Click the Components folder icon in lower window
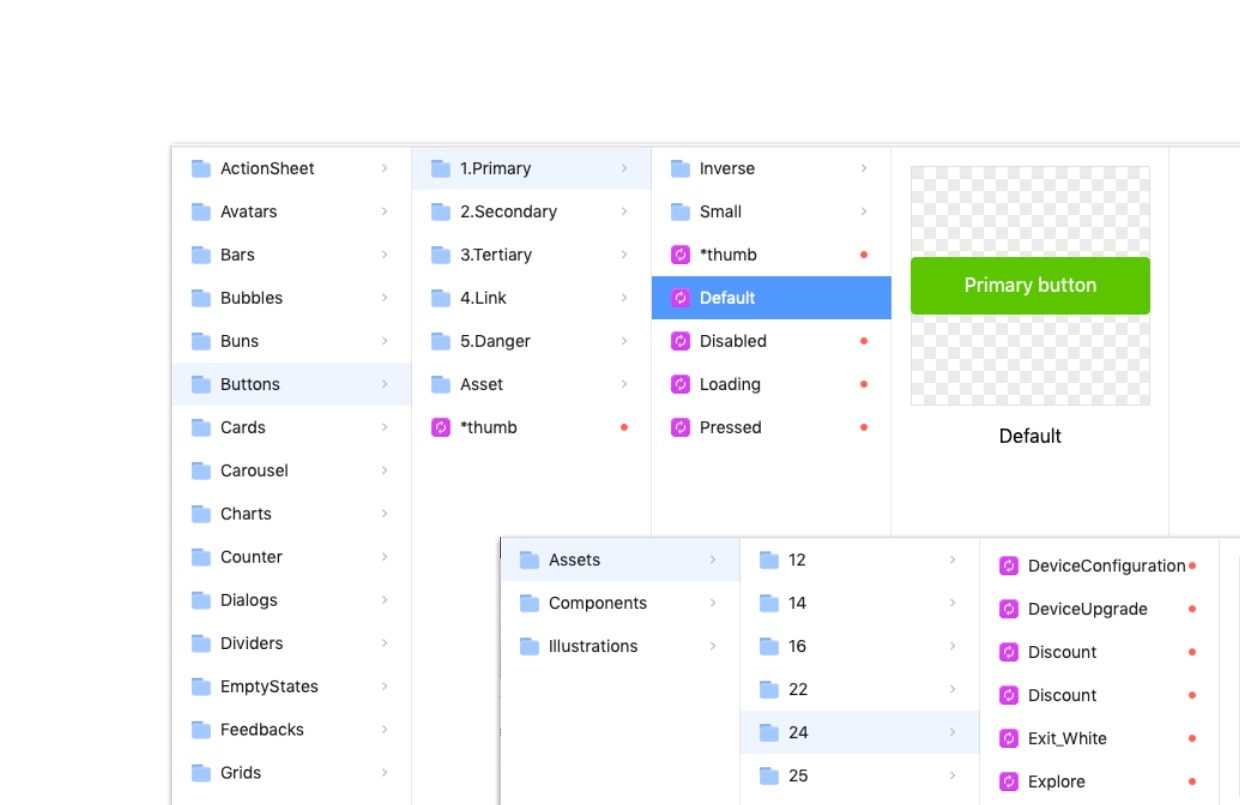 click(530, 603)
